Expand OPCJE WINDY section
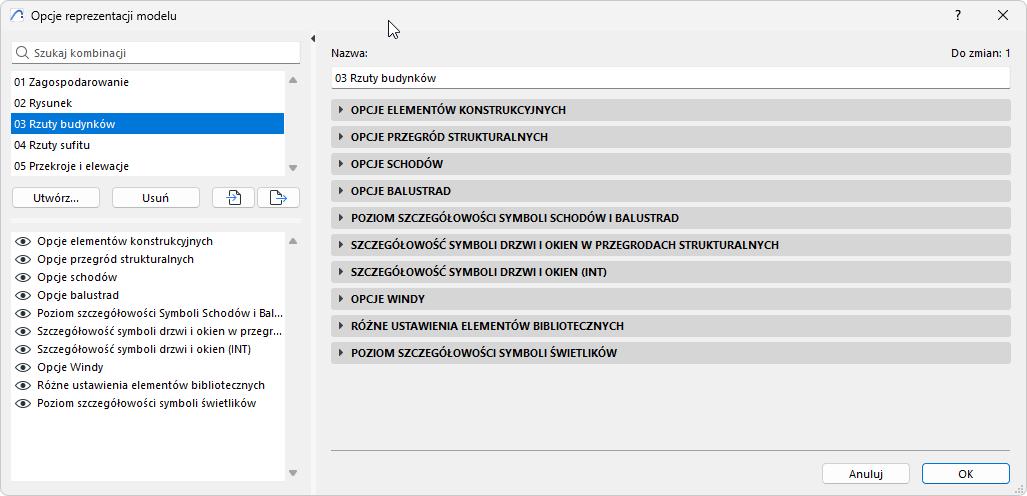1027x496 pixels. [x=671, y=299]
